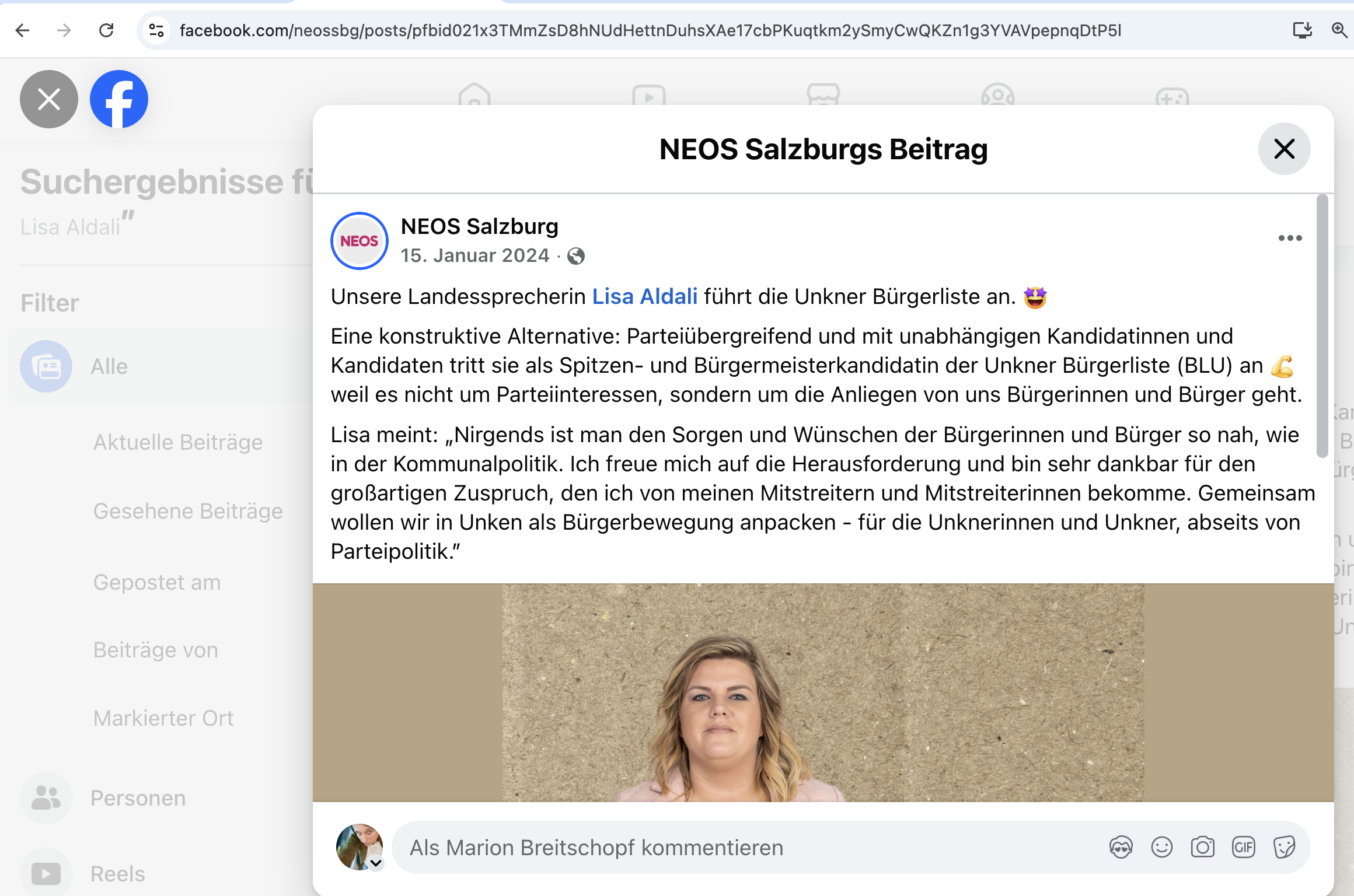Toggle the 'Aktuelle Beiträge' filter
The height and width of the screenshot is (896, 1354).
click(178, 442)
